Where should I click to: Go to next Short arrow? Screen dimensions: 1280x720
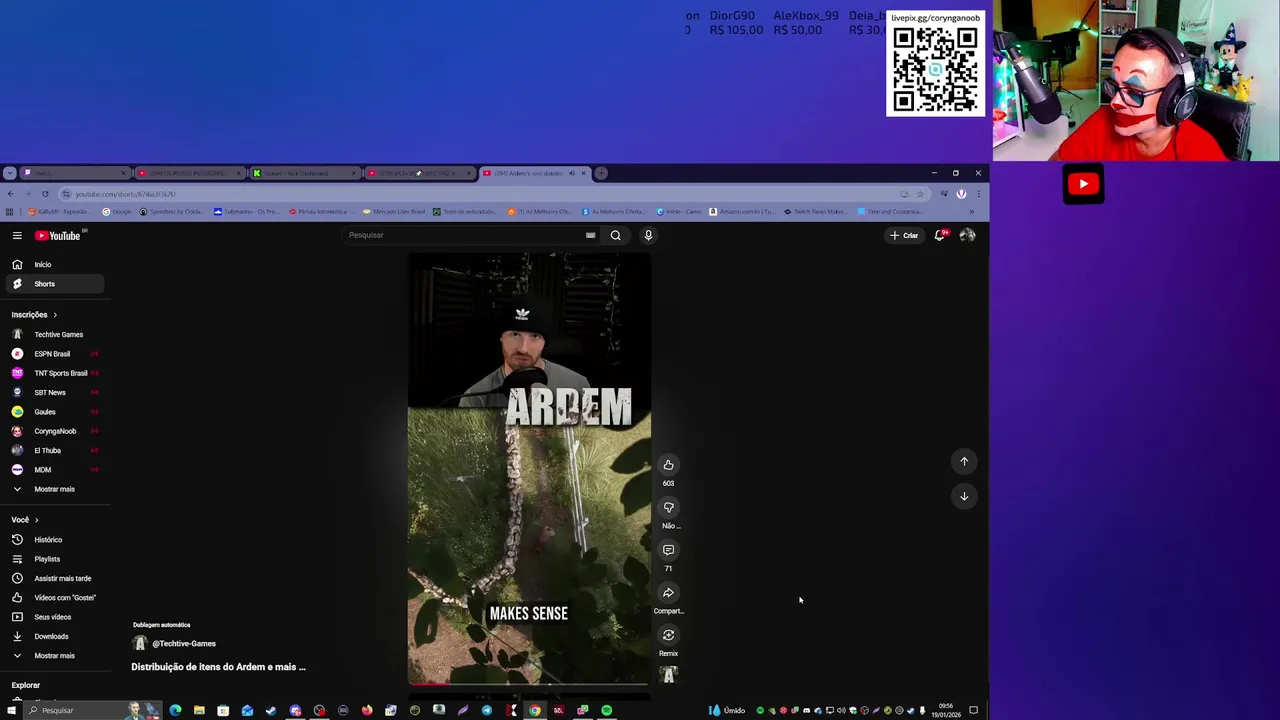964,496
